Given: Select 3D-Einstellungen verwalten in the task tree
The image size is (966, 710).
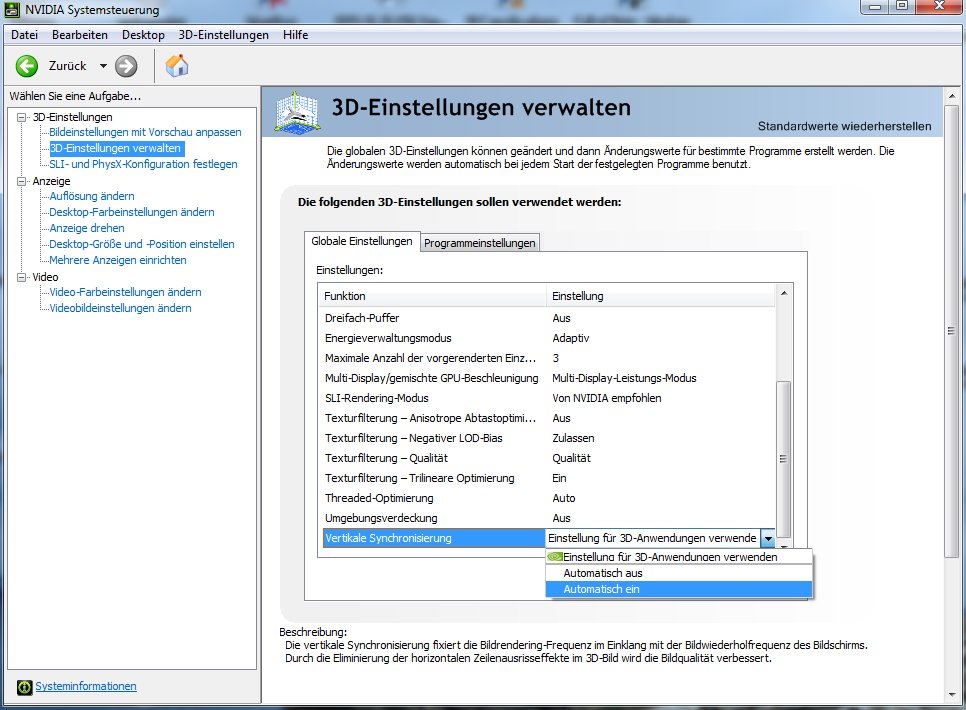Looking at the screenshot, I should click(115, 148).
